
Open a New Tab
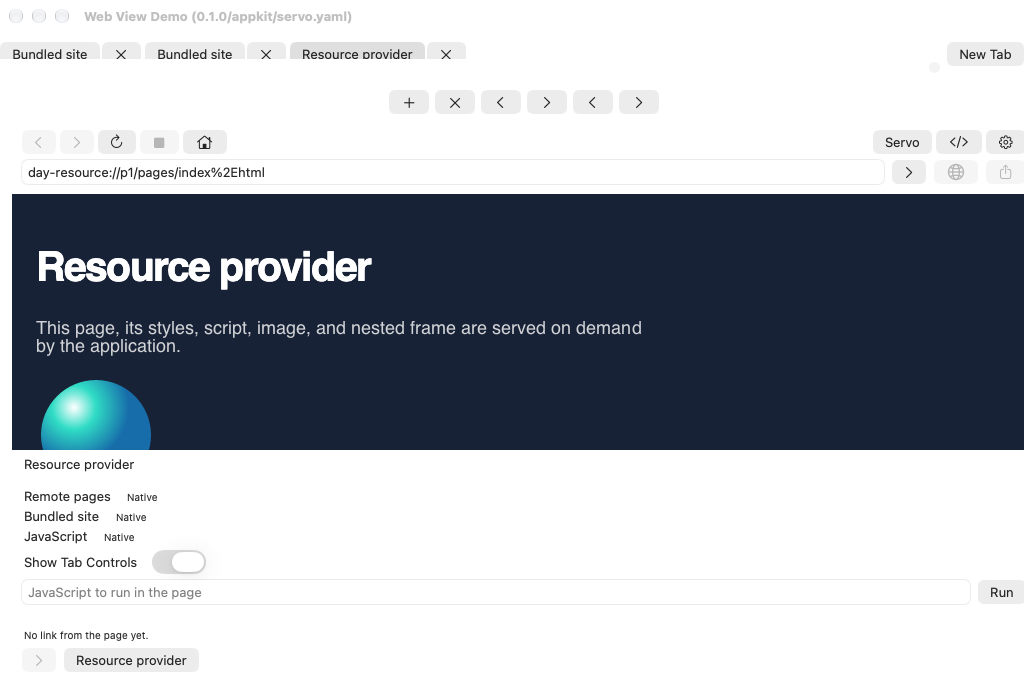(x=985, y=54)
